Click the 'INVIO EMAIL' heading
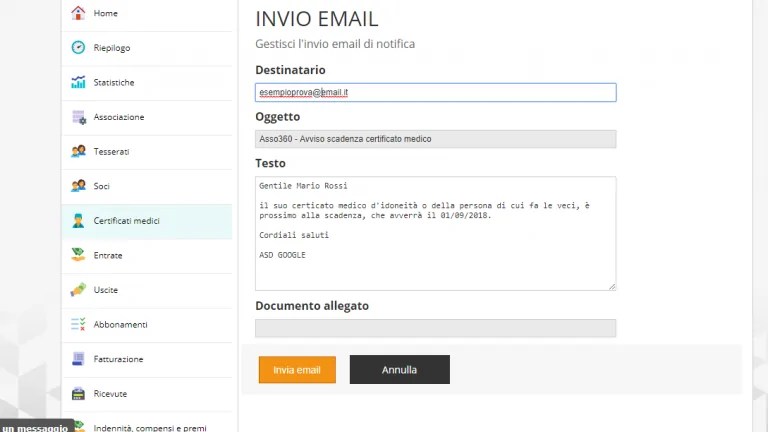This screenshot has height=432, width=768. tap(317, 19)
